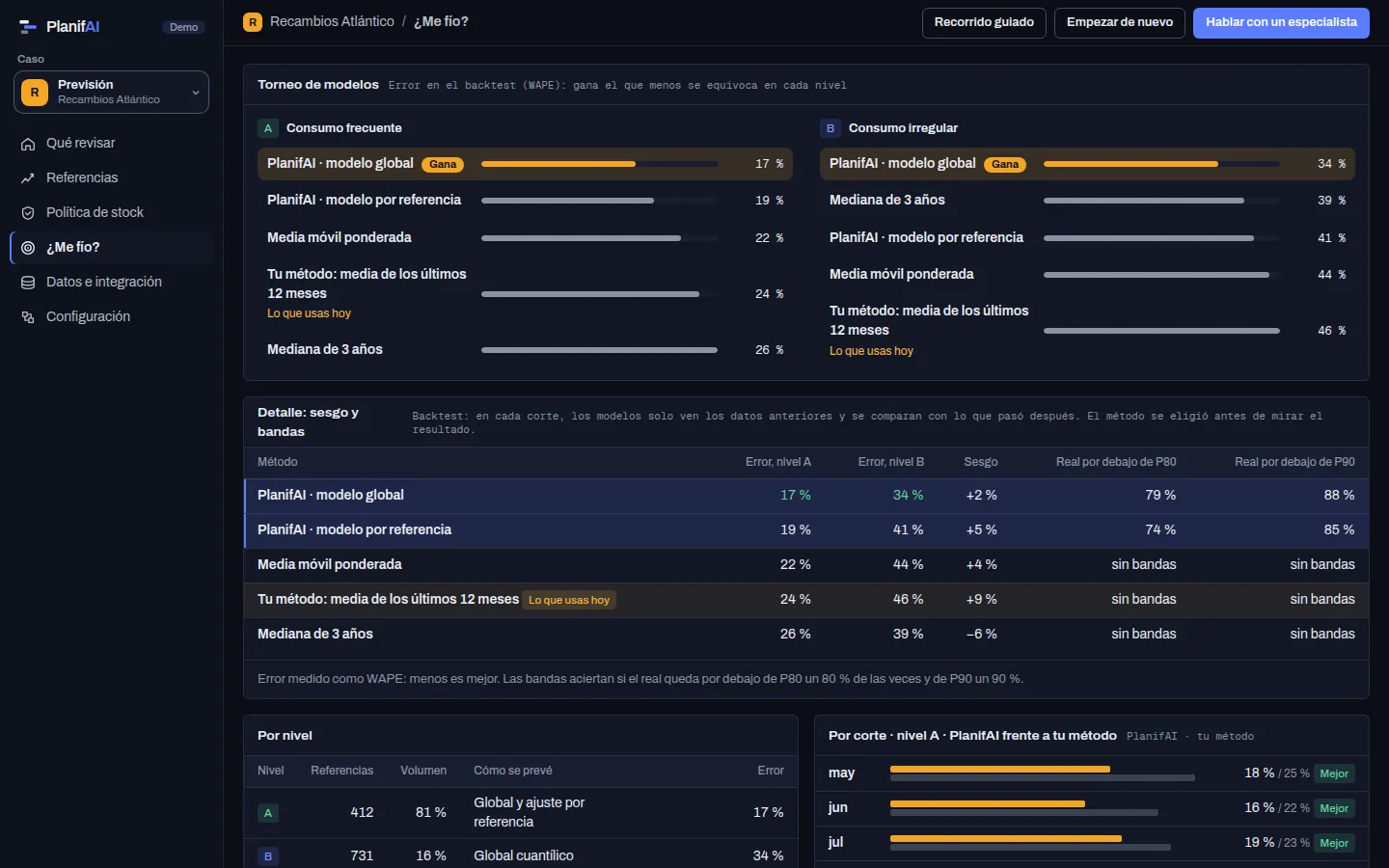Image resolution: width=1389 pixels, height=868 pixels.
Task: Click the Mejor badge in the jun row
Action: (1334, 809)
